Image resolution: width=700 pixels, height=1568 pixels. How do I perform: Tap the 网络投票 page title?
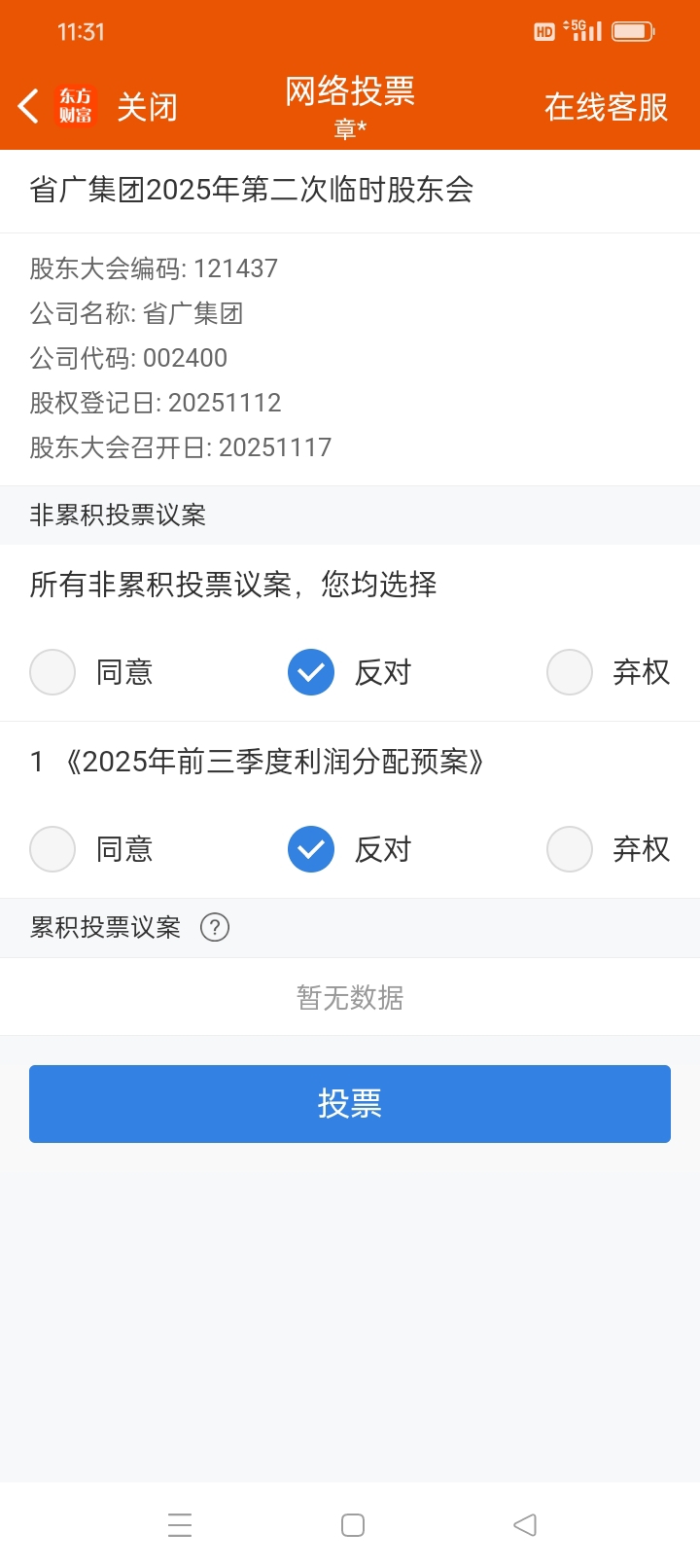point(350,91)
